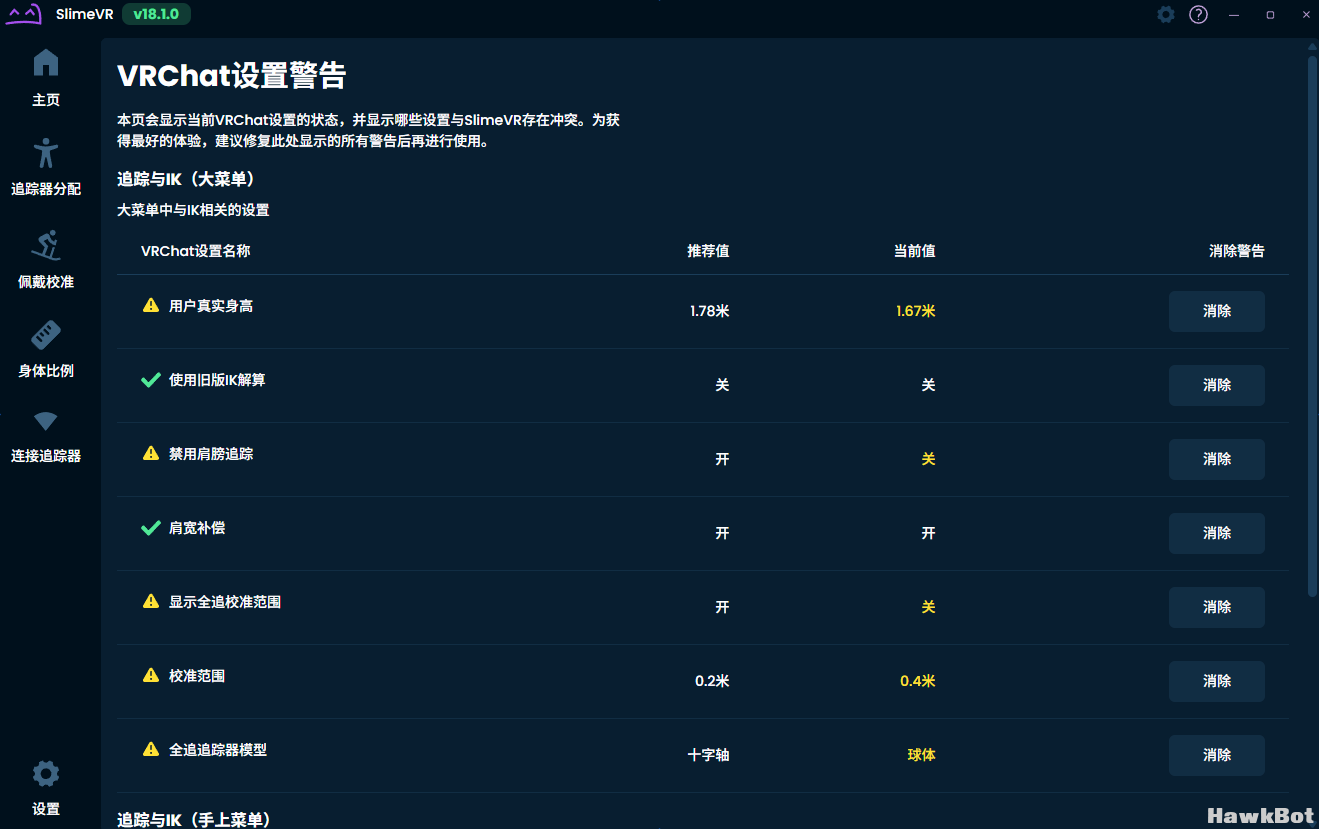The width and height of the screenshot is (1319, 829).
Task: Click the recommended value 1.78米
Action: point(710,311)
